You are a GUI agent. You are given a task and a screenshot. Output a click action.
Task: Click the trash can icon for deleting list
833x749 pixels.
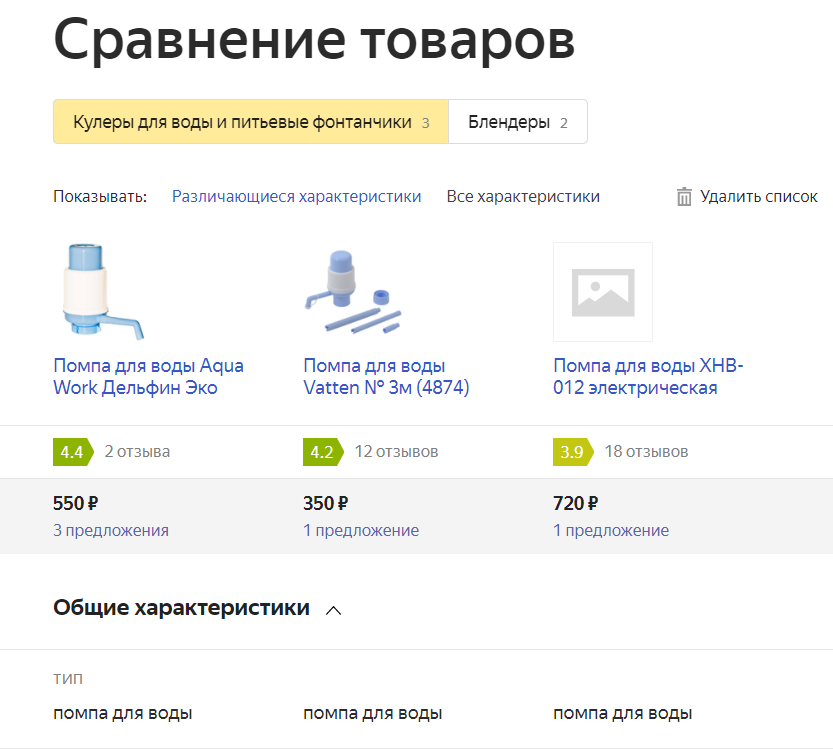tap(684, 197)
